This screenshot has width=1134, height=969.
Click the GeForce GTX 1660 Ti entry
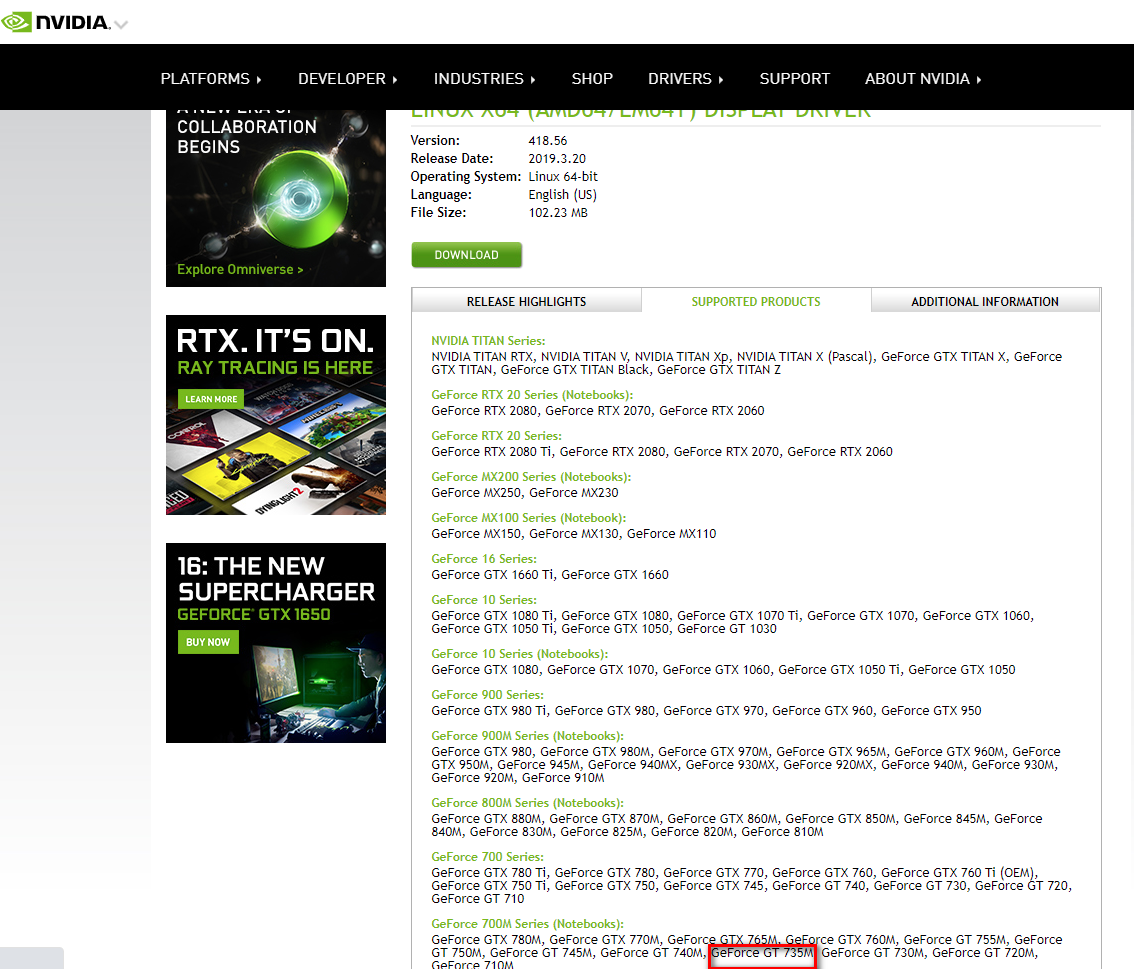click(493, 575)
